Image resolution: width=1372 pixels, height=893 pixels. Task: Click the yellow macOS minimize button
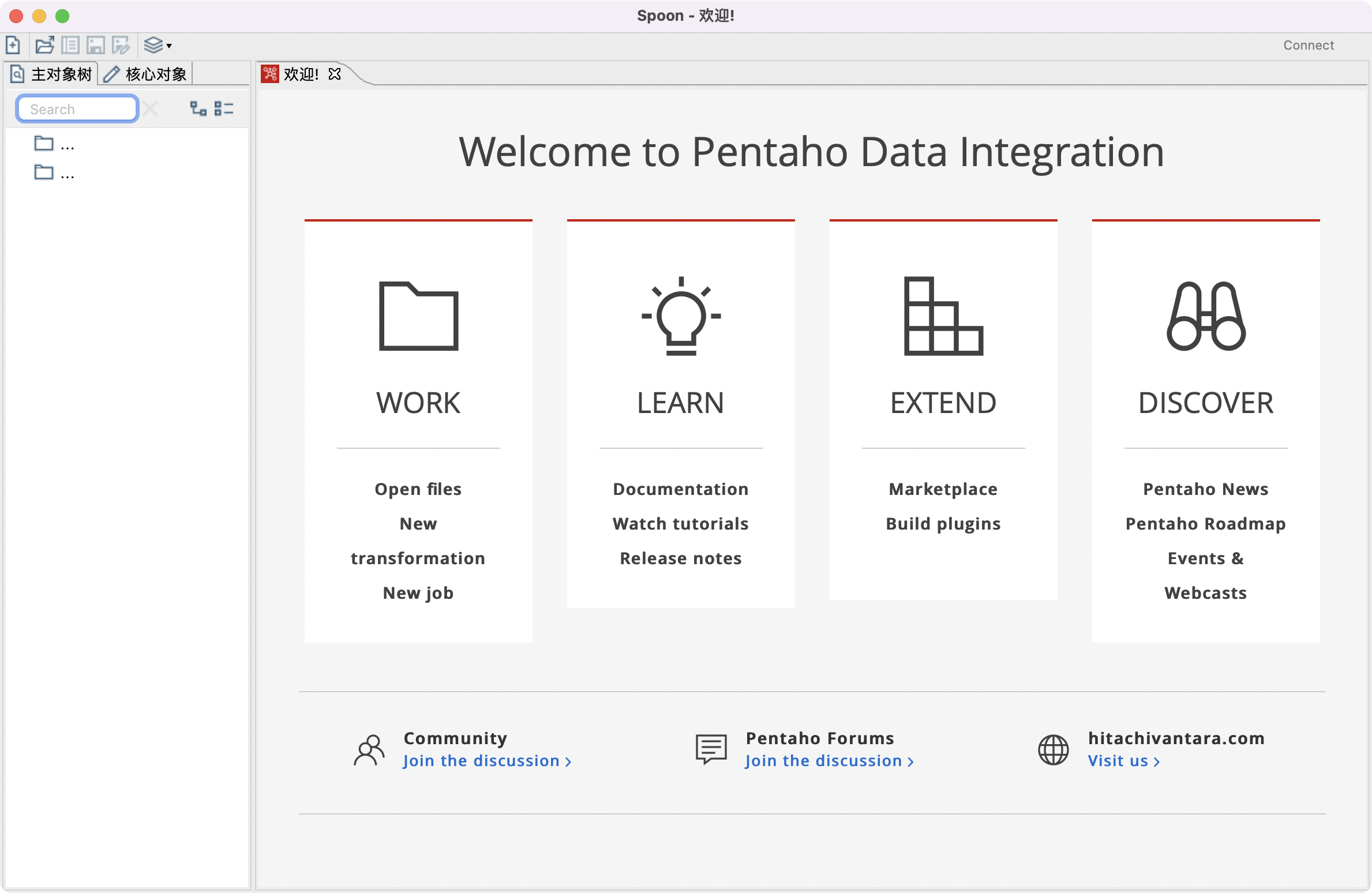(39, 16)
